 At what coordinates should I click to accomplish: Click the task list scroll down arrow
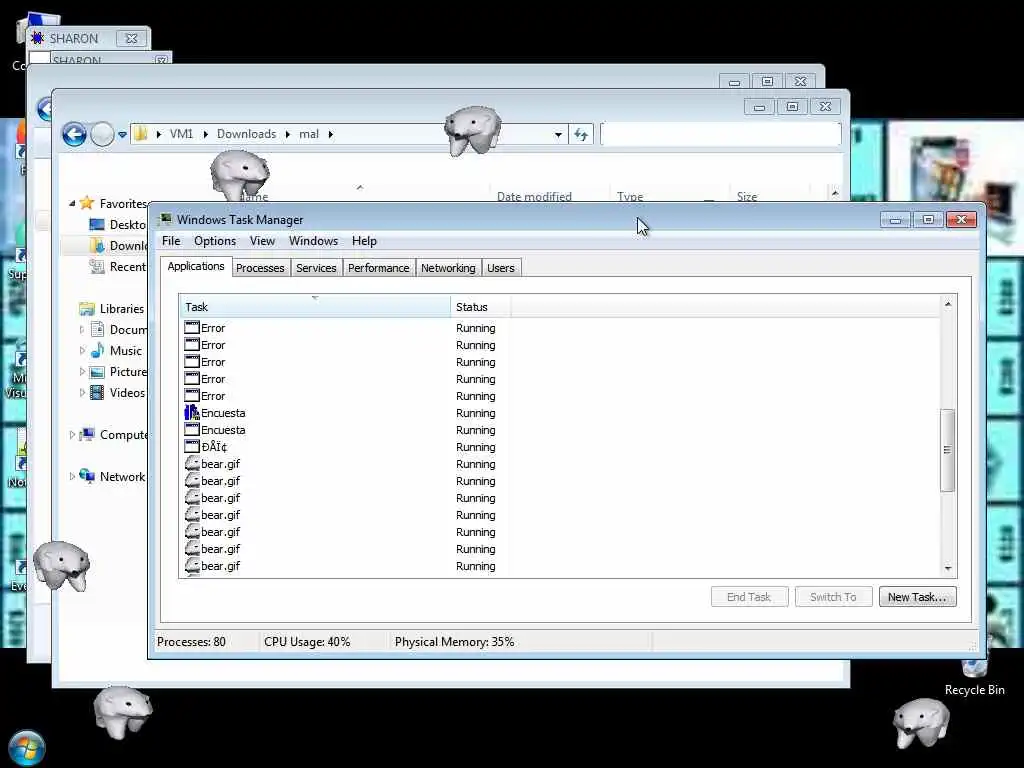pyautogui.click(x=948, y=569)
